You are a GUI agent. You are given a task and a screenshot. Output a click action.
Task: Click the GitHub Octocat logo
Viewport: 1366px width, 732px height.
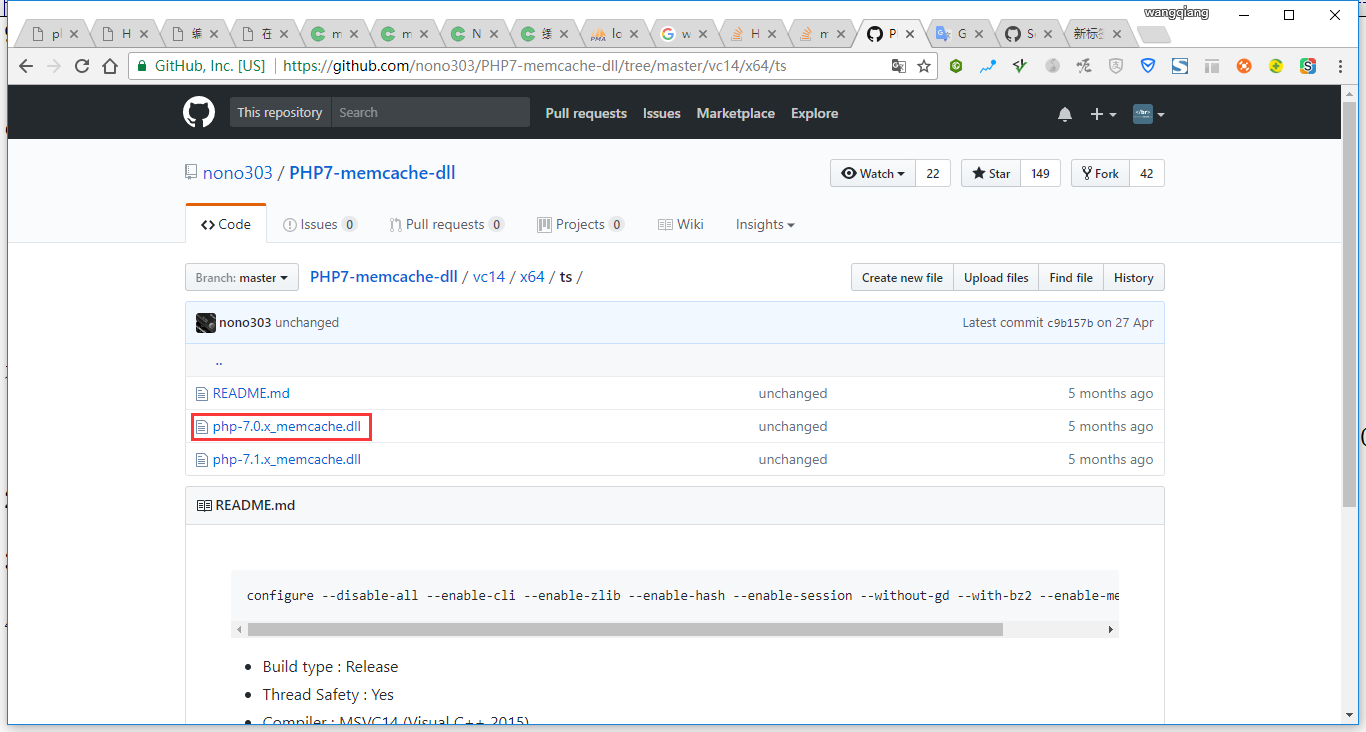click(199, 113)
